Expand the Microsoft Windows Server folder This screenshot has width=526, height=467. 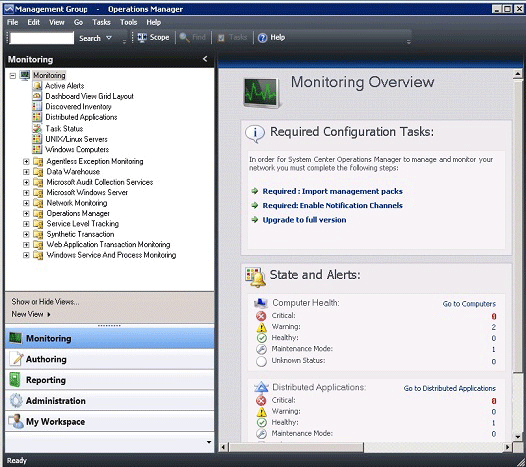pos(26,193)
